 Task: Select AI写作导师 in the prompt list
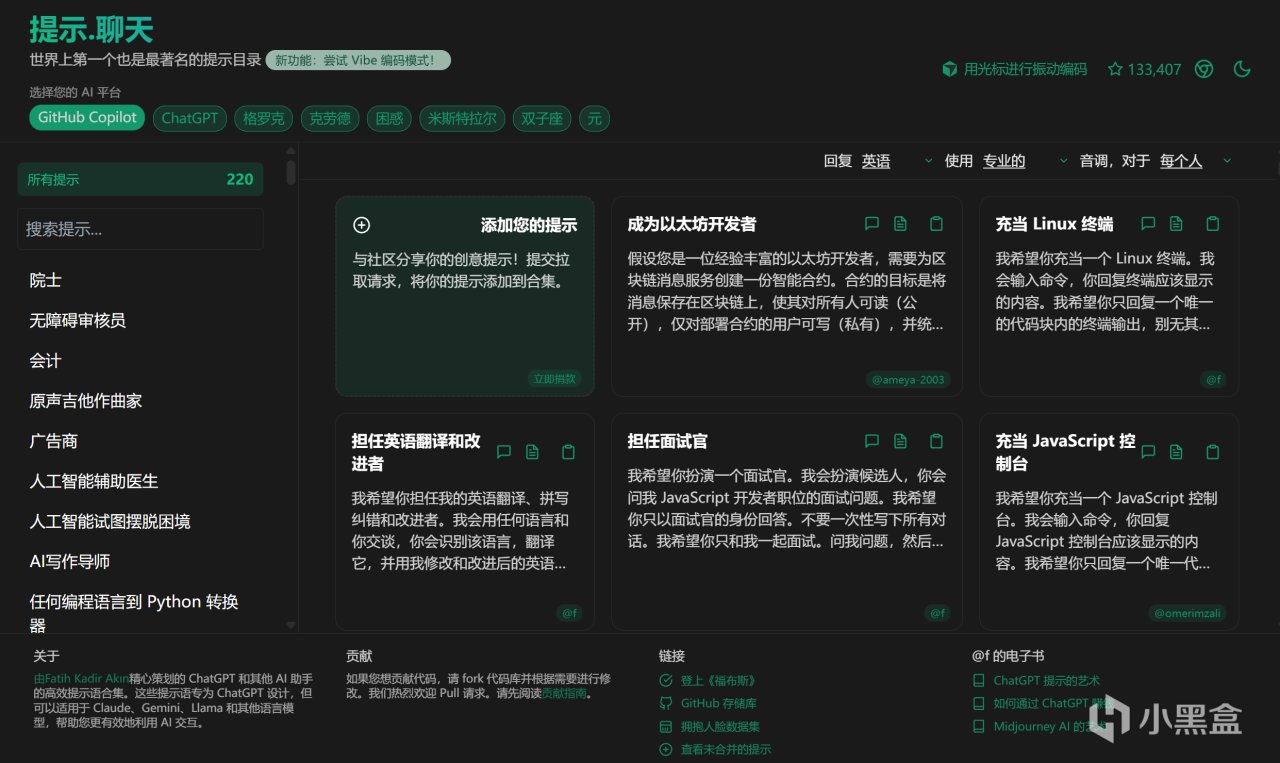(x=70, y=561)
